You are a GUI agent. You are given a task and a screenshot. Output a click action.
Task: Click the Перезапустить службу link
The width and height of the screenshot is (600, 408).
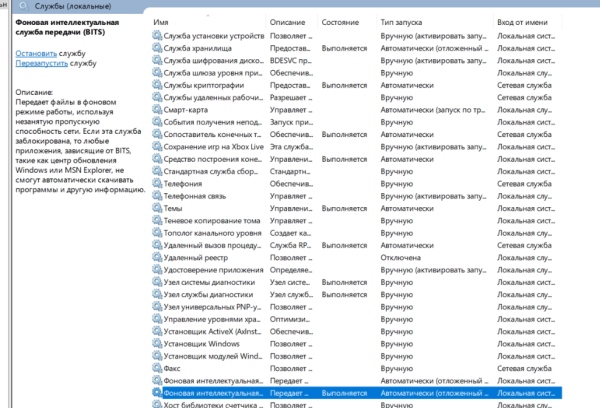click(41, 63)
